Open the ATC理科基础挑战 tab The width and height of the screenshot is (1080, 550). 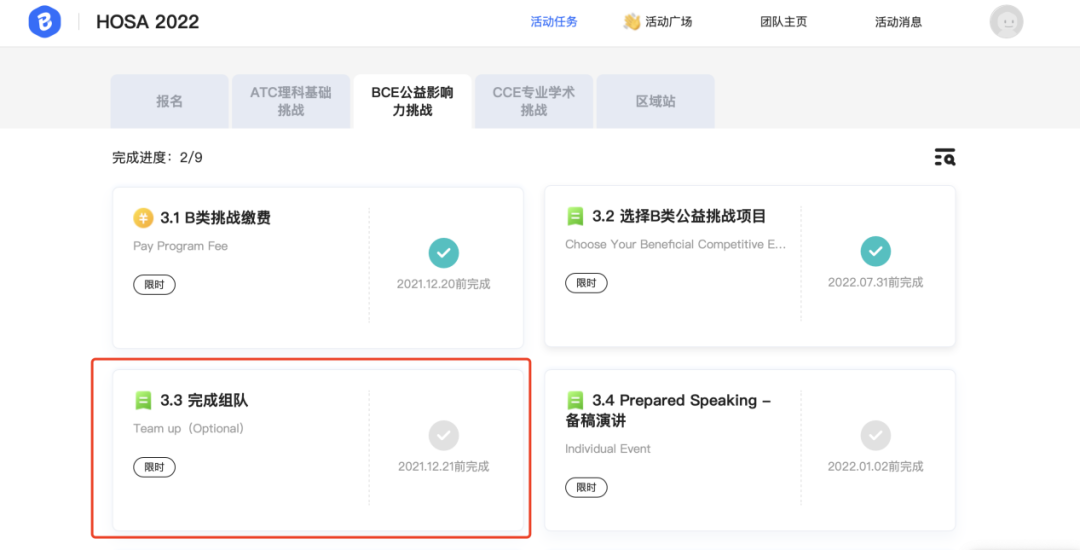[x=290, y=101]
